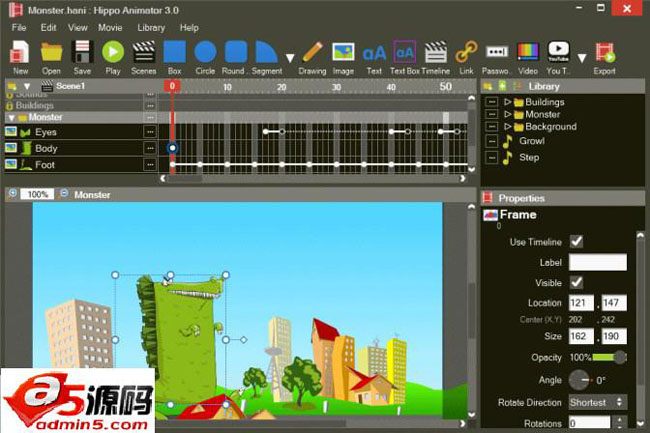Open the scene dropdown arrow beside Scene1
The image size is (650, 433).
click(27, 87)
